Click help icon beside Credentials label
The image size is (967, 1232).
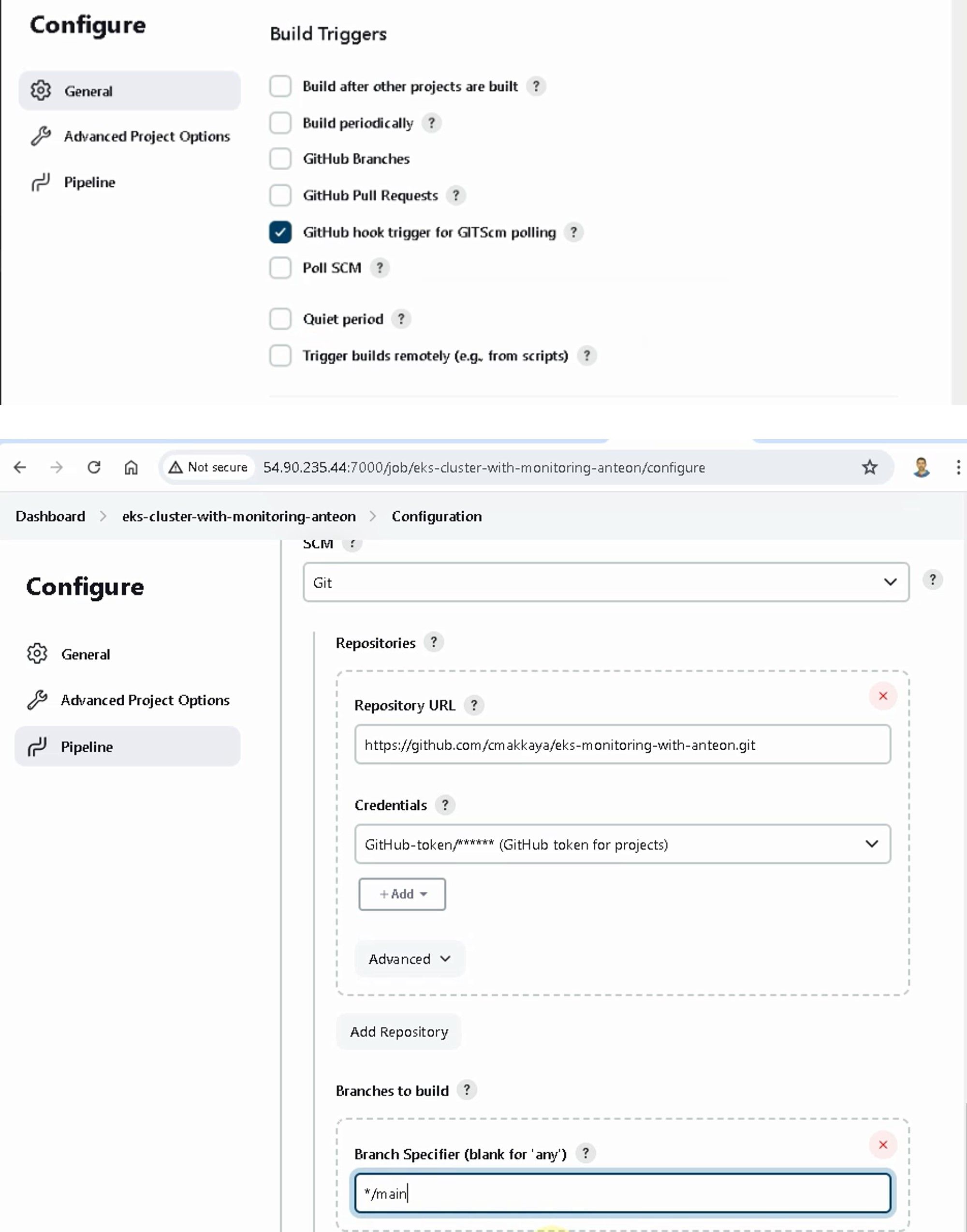(445, 805)
